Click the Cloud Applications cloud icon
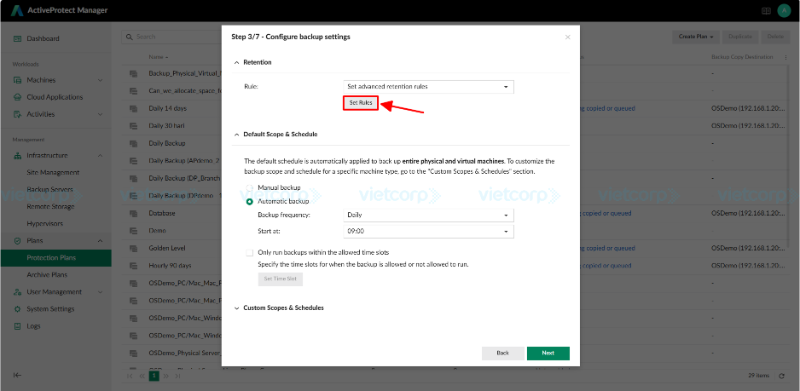 [17, 97]
